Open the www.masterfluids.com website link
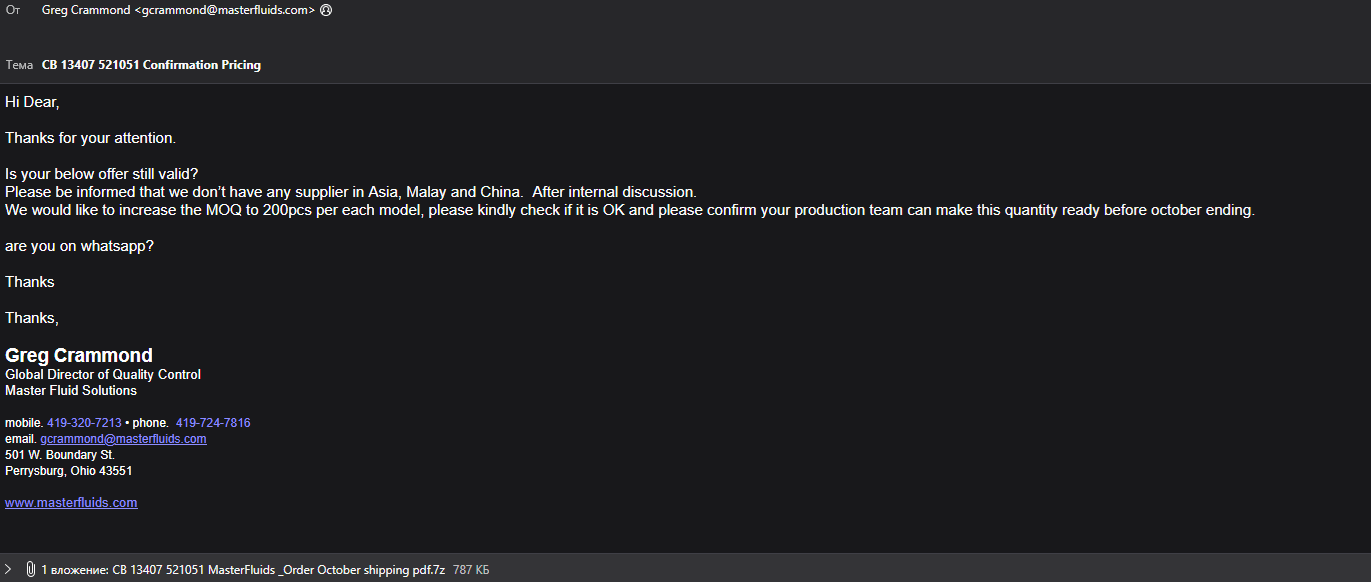The image size is (1371, 582). coord(71,503)
